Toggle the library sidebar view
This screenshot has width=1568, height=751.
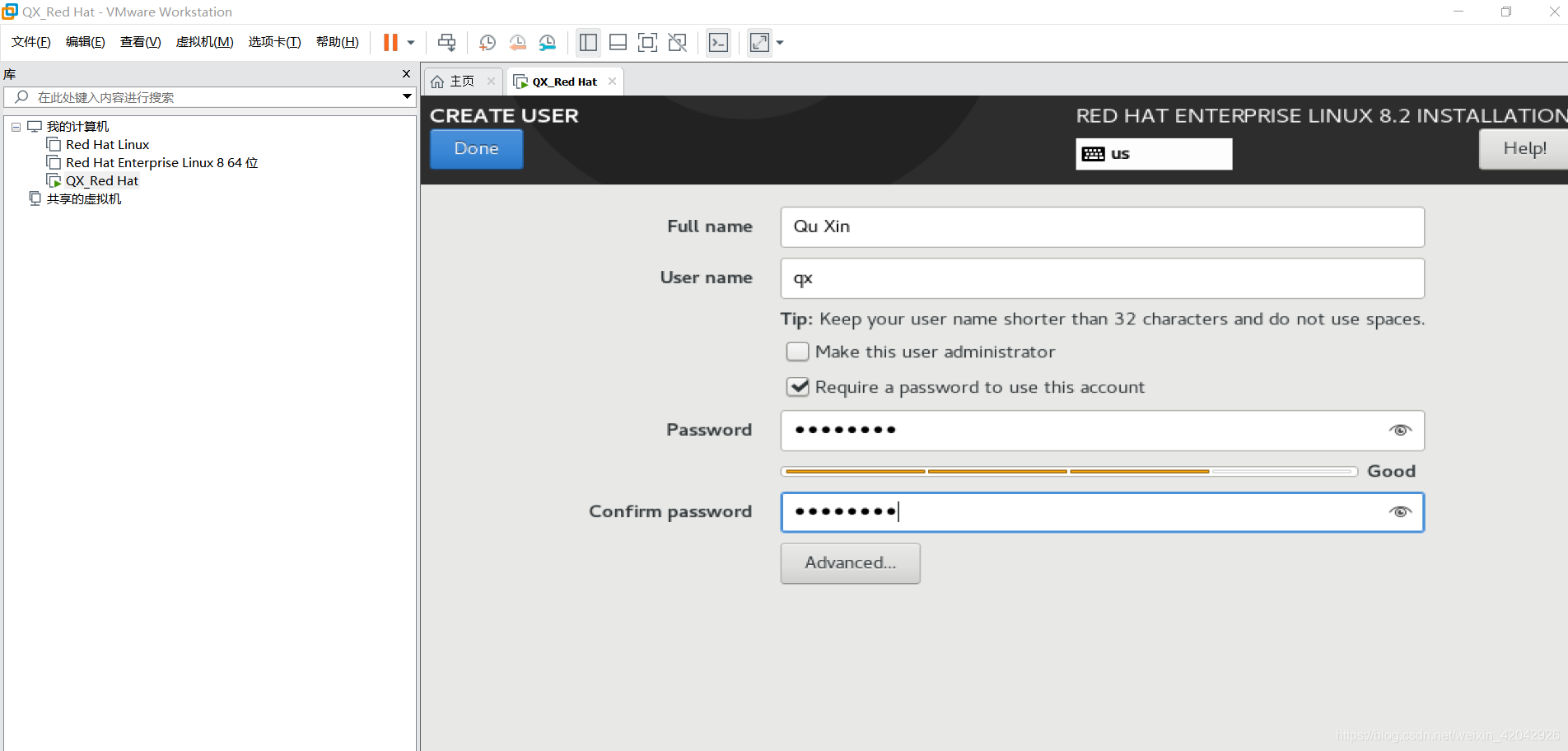588,43
